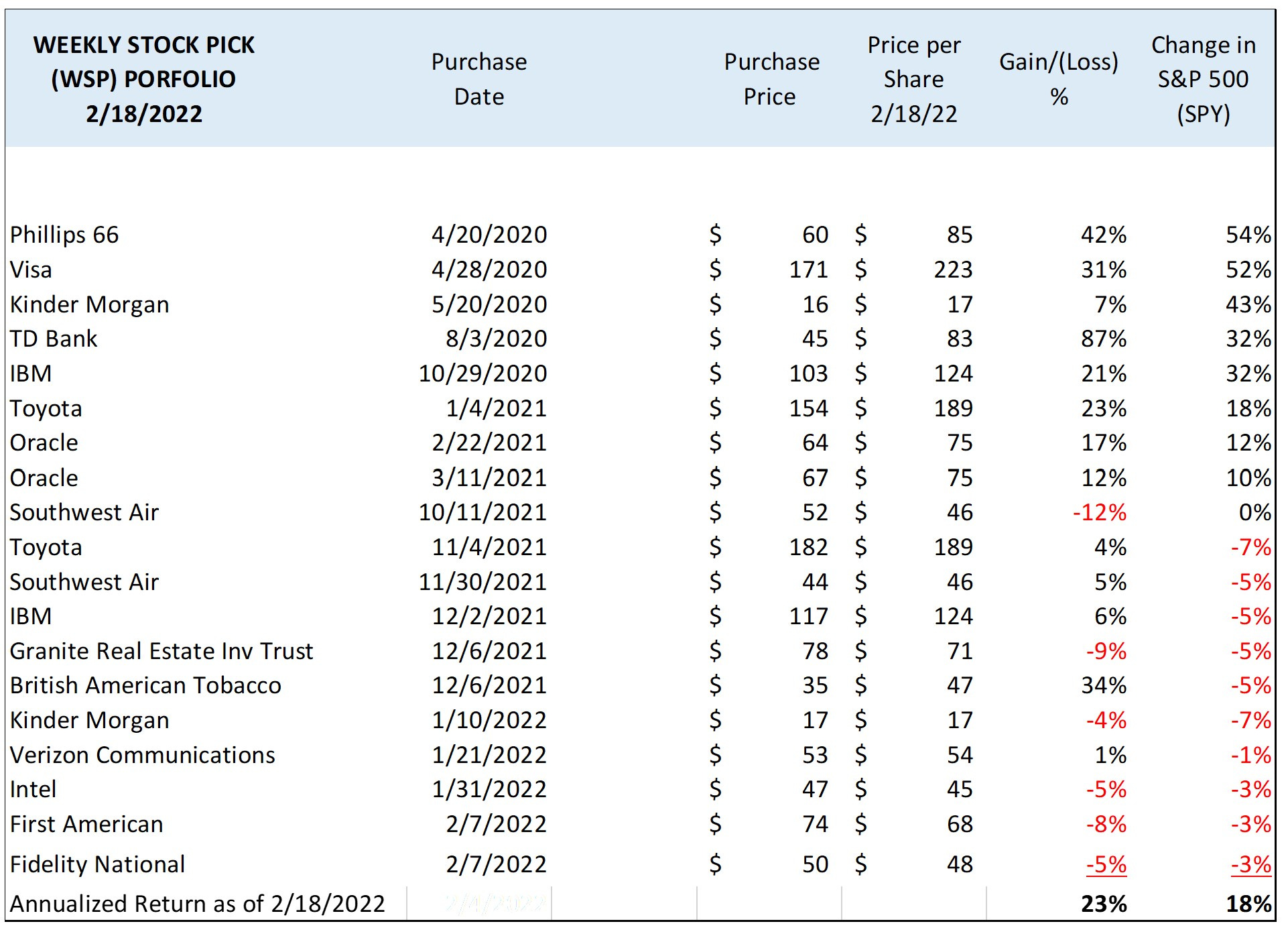Click purchase date 1/4/2021
Image resolution: width=1288 pixels, height=936 pixels.
[497, 408]
